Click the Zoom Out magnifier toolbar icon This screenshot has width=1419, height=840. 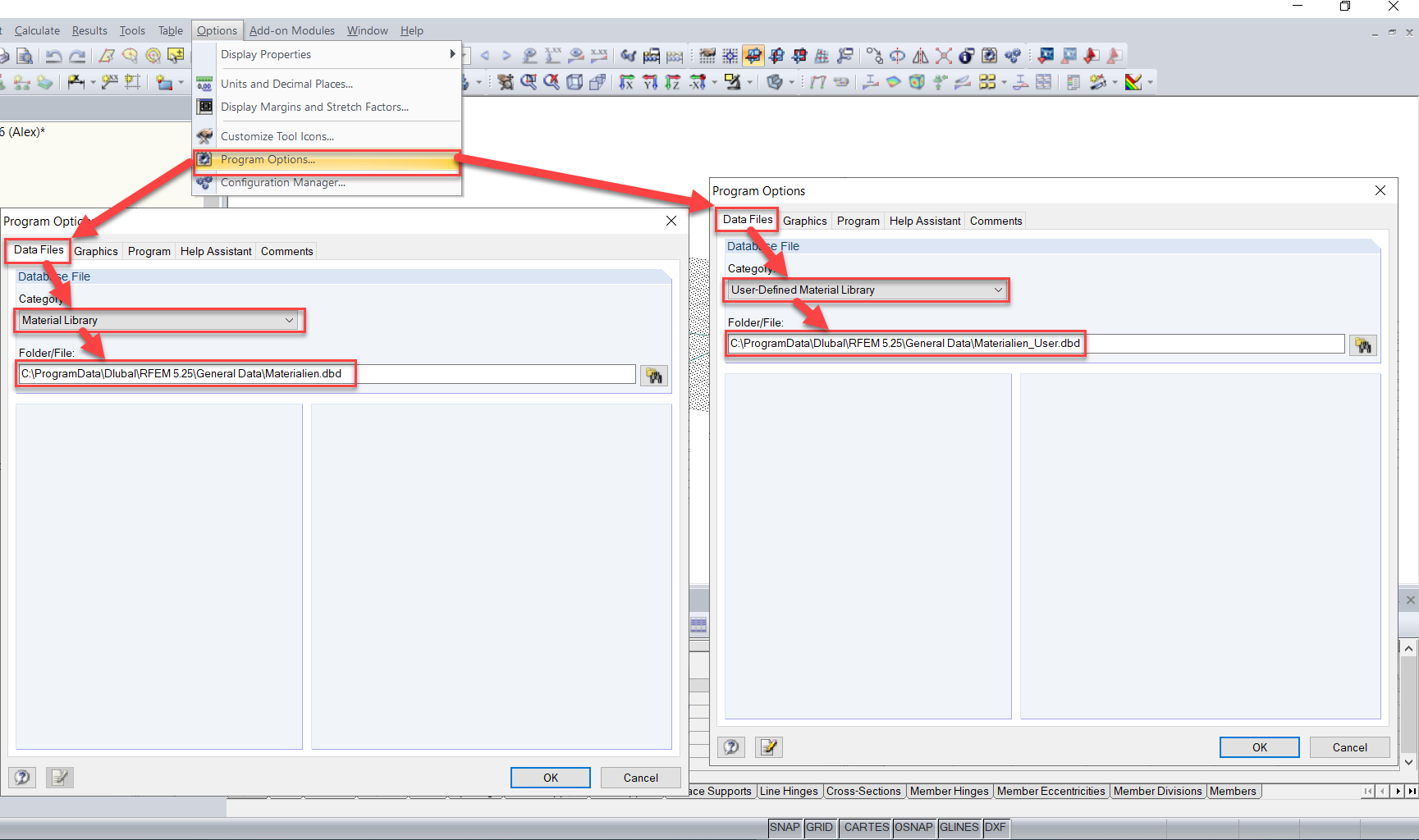tap(551, 82)
